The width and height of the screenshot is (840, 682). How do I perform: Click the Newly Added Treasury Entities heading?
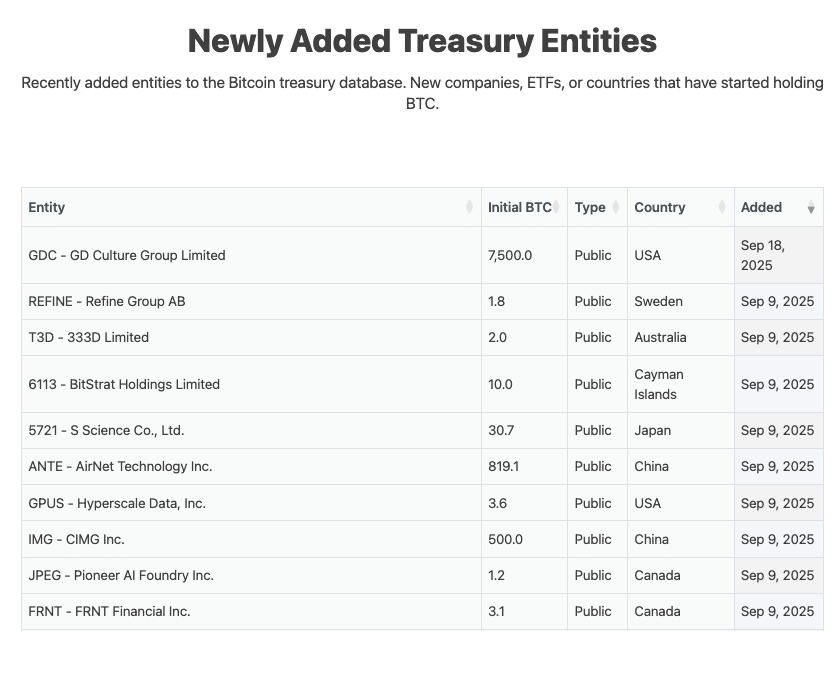[x=421, y=41]
